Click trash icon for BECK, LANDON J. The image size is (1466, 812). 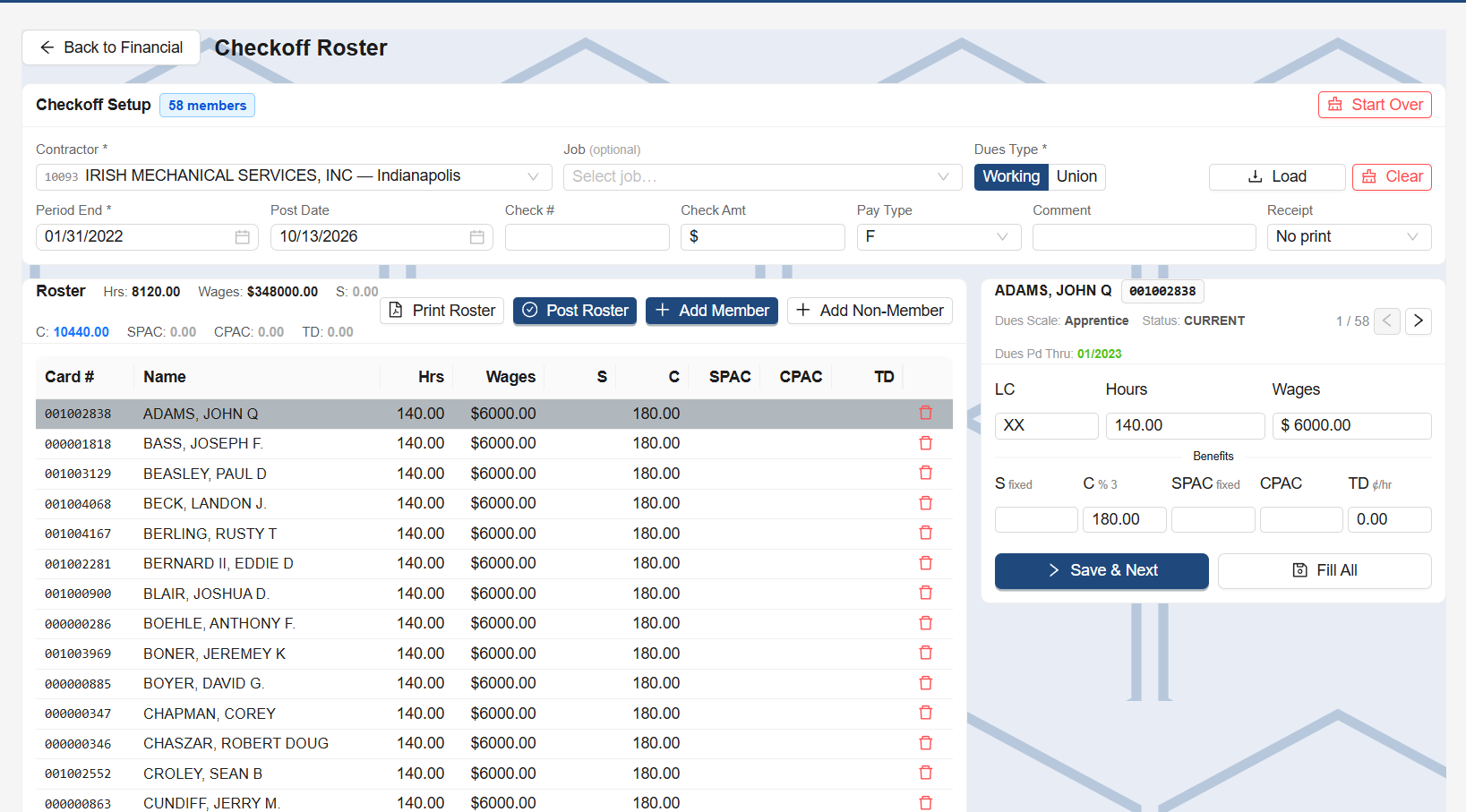click(926, 503)
